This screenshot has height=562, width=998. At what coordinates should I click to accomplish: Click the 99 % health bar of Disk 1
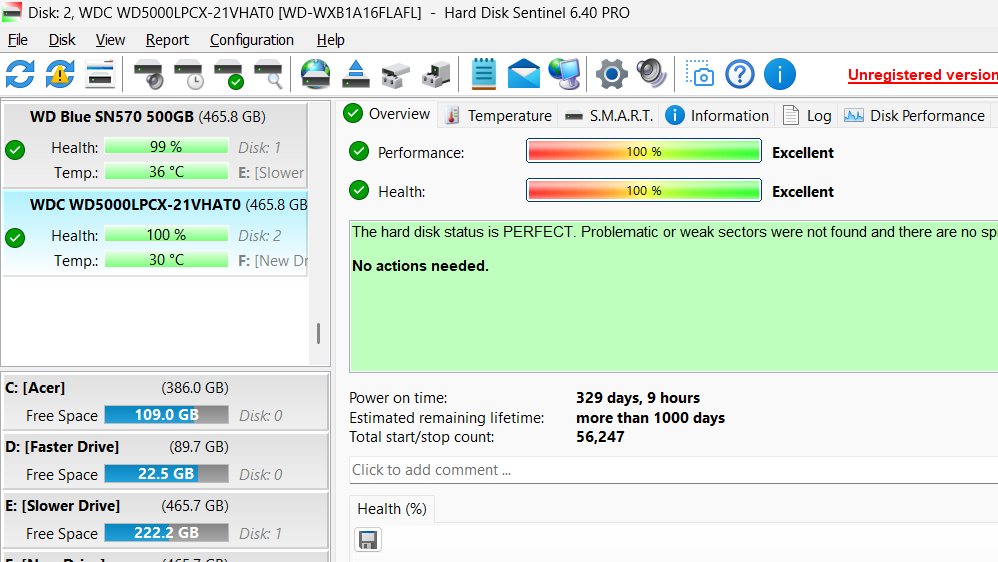166,146
